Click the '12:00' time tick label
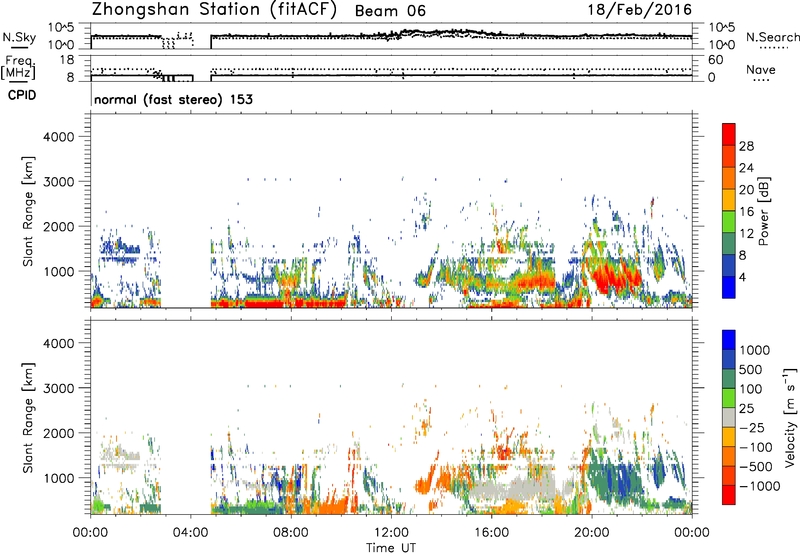This screenshot has height=554, width=800. (x=391, y=533)
